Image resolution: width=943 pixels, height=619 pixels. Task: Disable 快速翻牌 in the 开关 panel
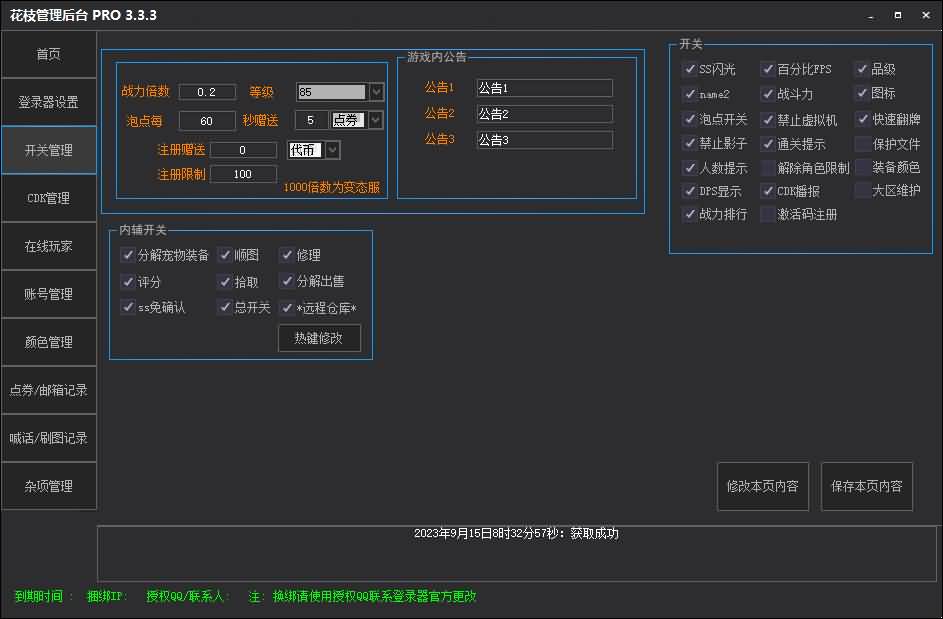pyautogui.click(x=862, y=119)
